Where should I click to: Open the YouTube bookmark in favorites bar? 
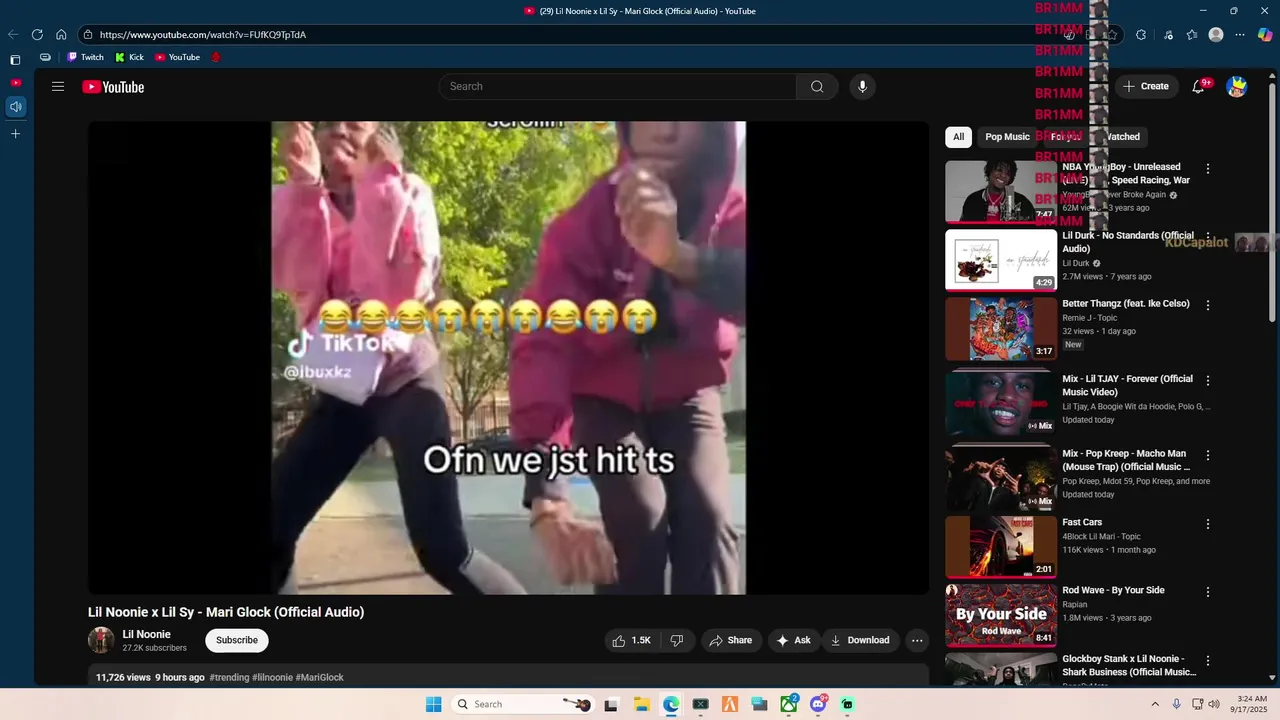tap(177, 57)
